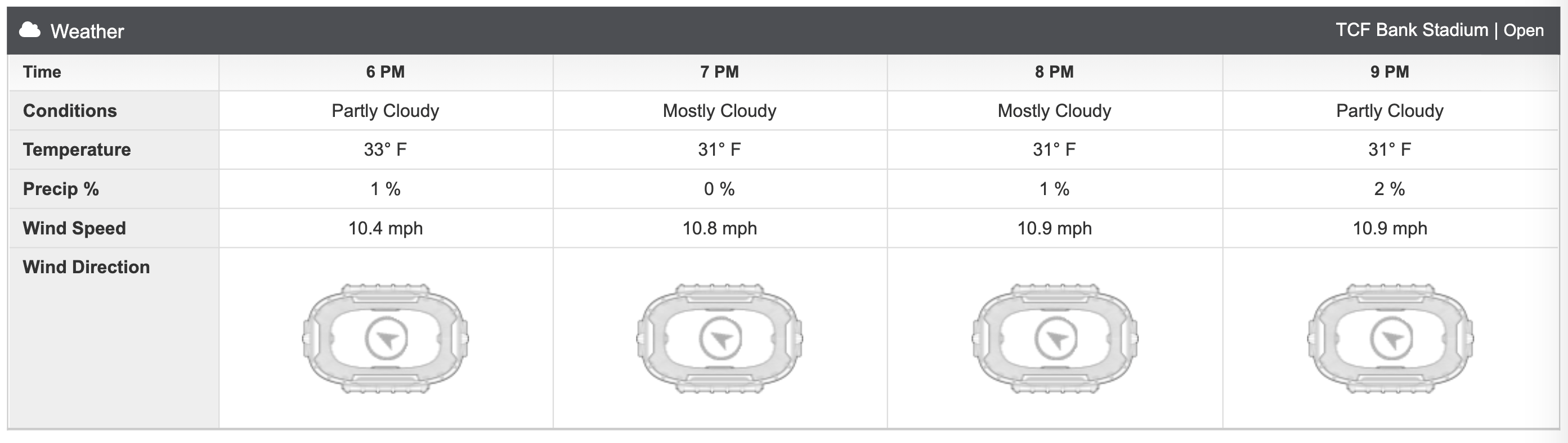Click the TCF Bank Stadium | Open label
This screenshot has width=1568, height=443.
1440,30
